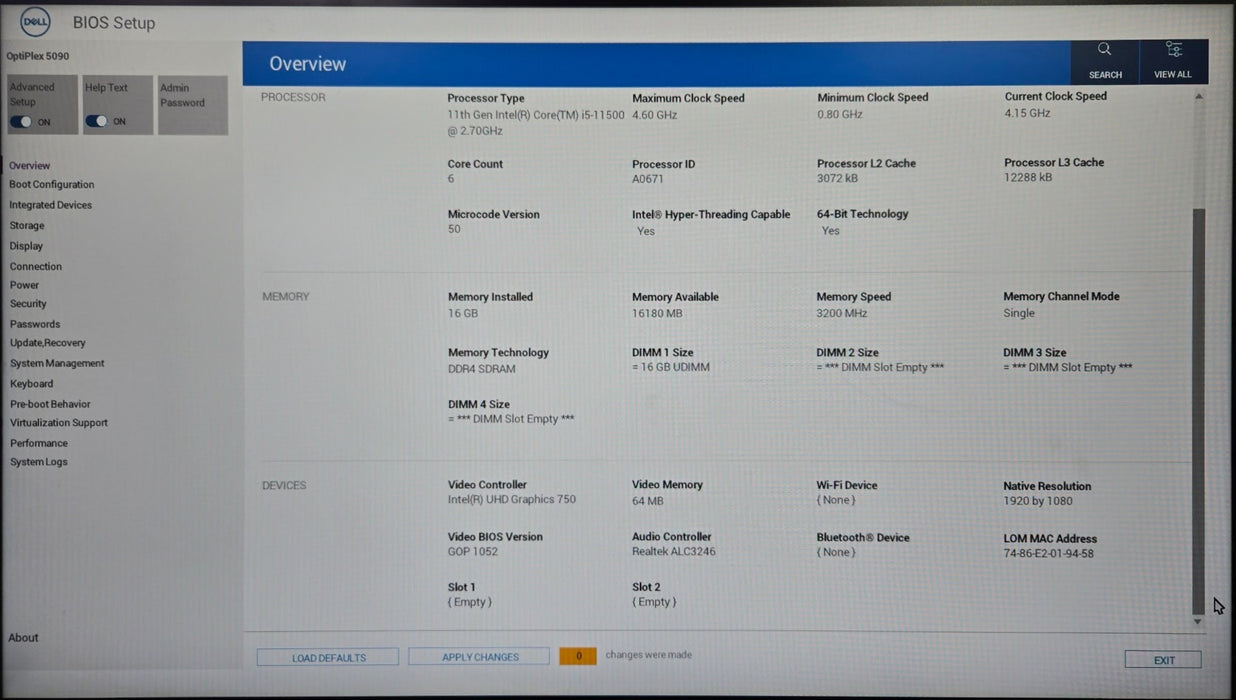Select the Display menu item
This screenshot has width=1236, height=700.
click(27, 246)
